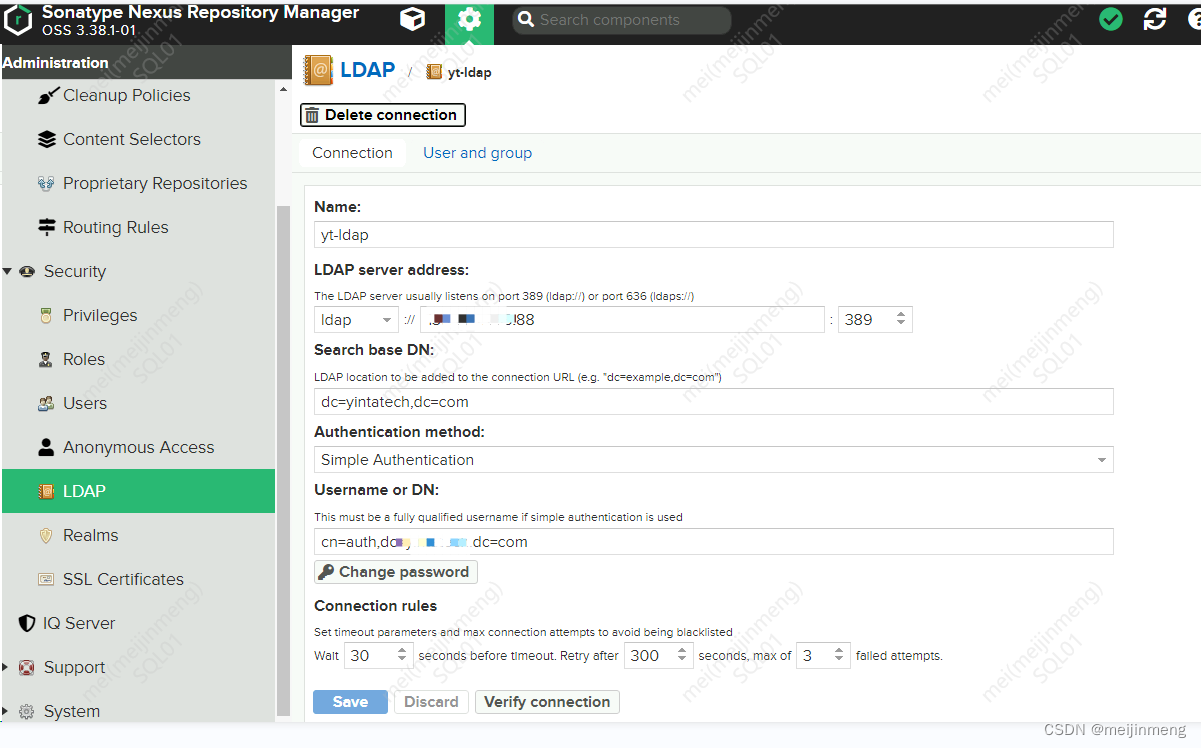Click the Users group icon
Viewport: 1201px width, 748px height.
click(x=46, y=404)
